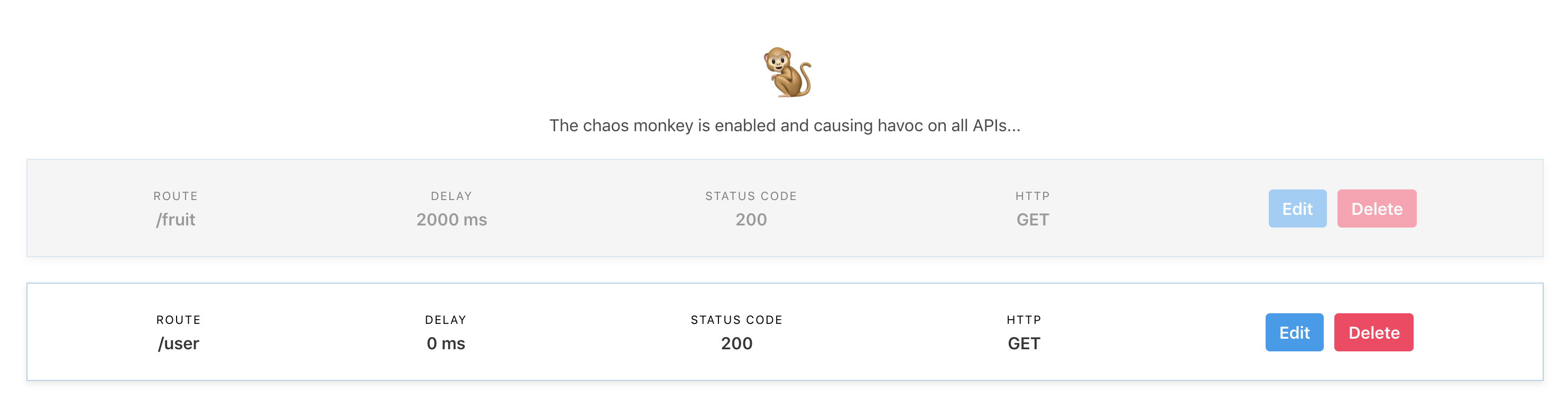Click the chaos monkey enabled message
The height and width of the screenshot is (399, 1568).
[785, 125]
